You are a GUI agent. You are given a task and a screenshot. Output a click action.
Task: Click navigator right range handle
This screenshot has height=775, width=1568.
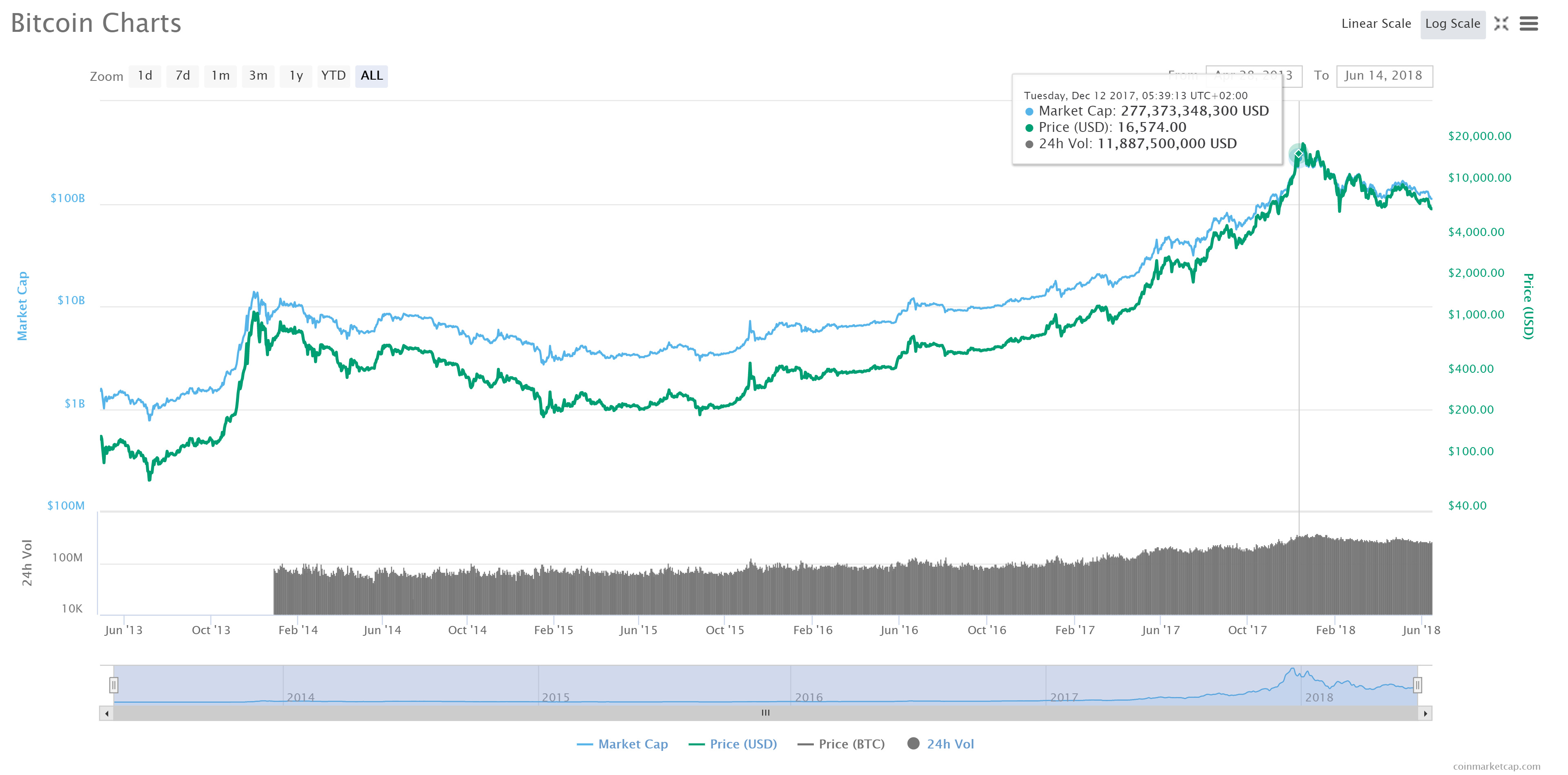tap(1417, 685)
